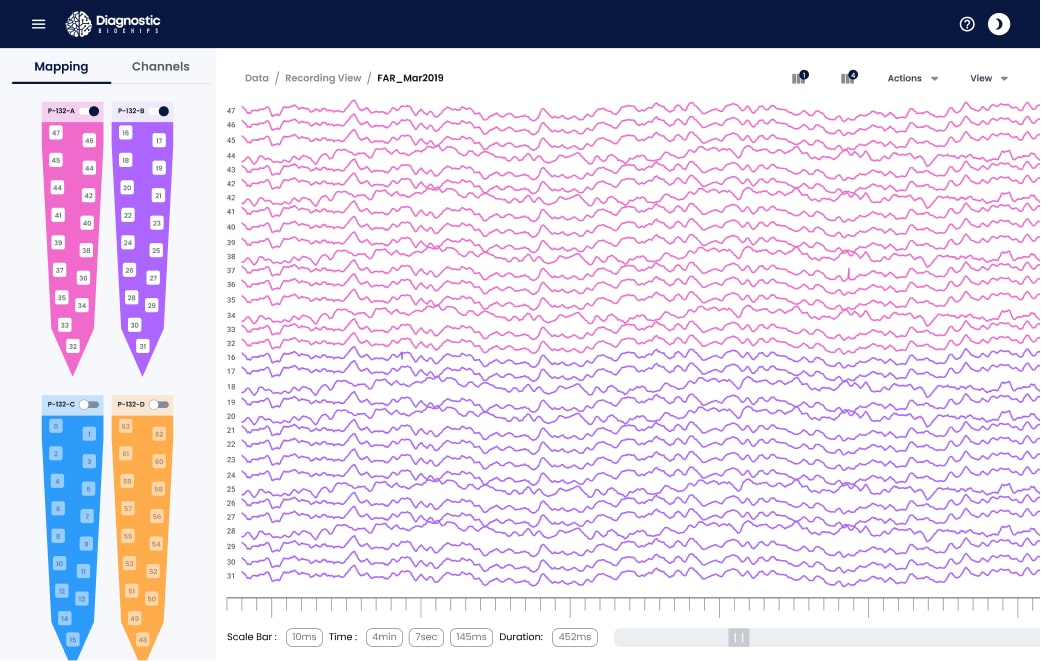Image resolution: width=1041 pixels, height=661 pixels.
Task: Switch to the Channels tab
Action: tap(160, 67)
